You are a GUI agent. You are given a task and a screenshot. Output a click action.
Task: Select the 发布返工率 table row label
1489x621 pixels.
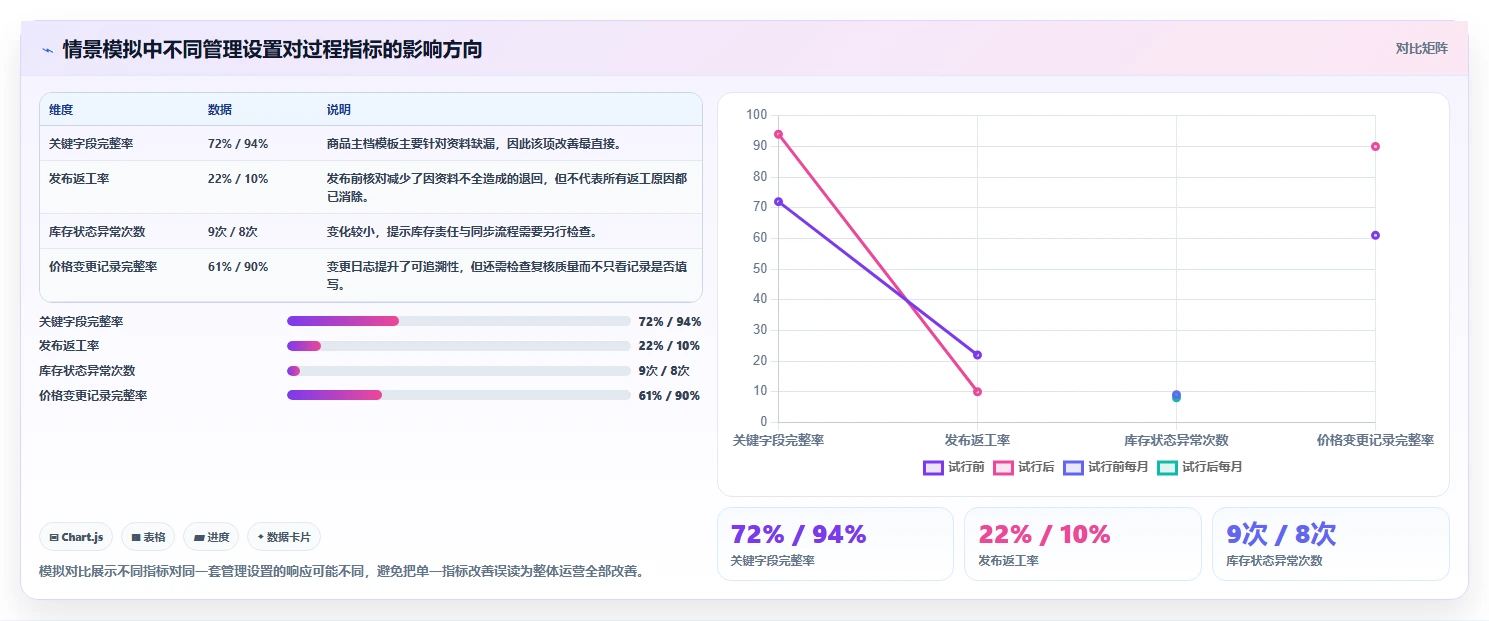pyautogui.click(x=79, y=179)
